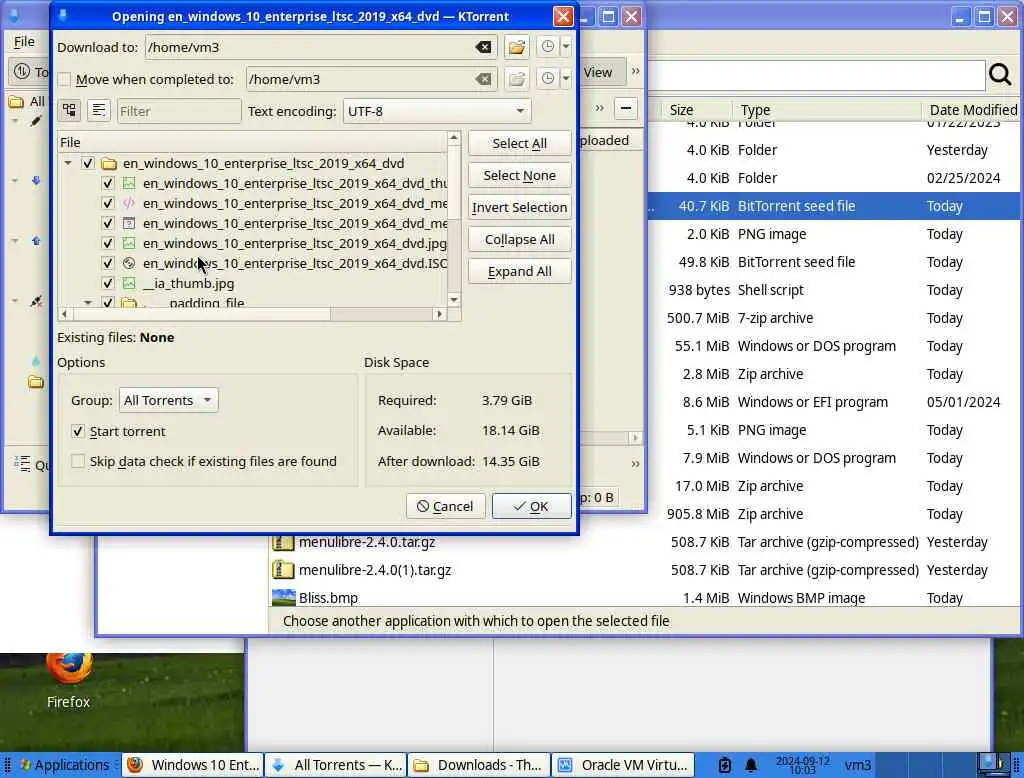Image resolution: width=1024 pixels, height=778 pixels.
Task: Open the View menu in file manager
Action: click(598, 73)
